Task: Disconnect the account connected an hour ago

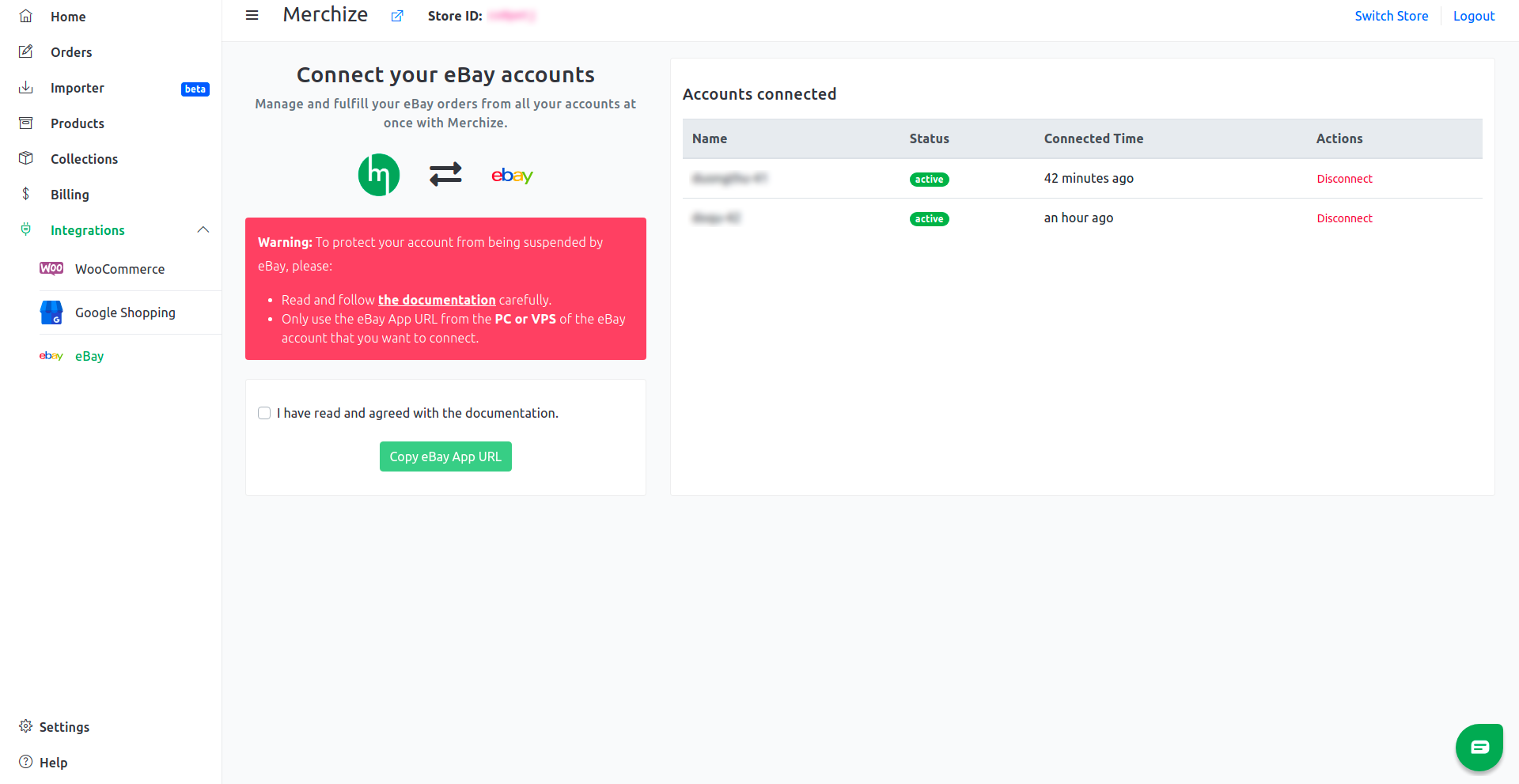Action: pyautogui.click(x=1344, y=218)
